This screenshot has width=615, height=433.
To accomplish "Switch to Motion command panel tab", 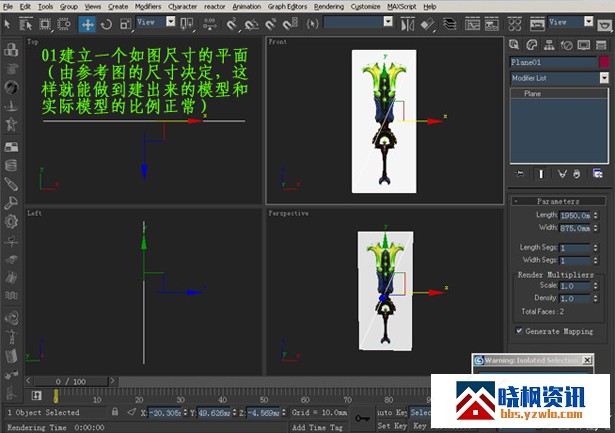I will pos(566,45).
